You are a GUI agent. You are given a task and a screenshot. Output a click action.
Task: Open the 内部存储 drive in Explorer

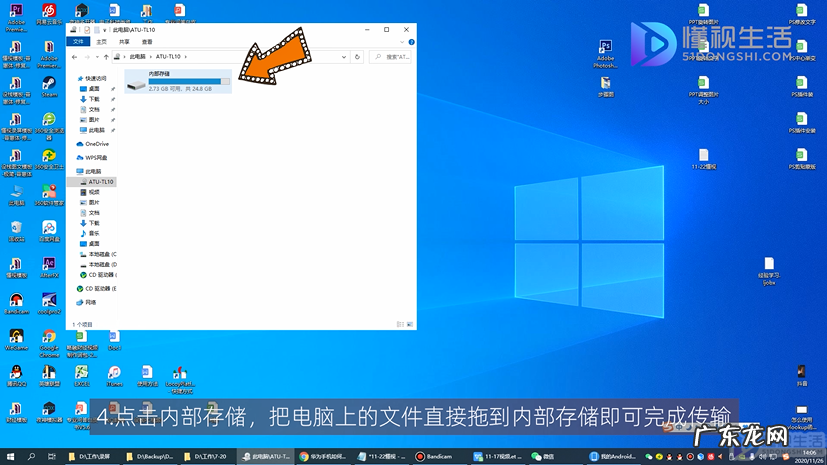click(x=178, y=81)
